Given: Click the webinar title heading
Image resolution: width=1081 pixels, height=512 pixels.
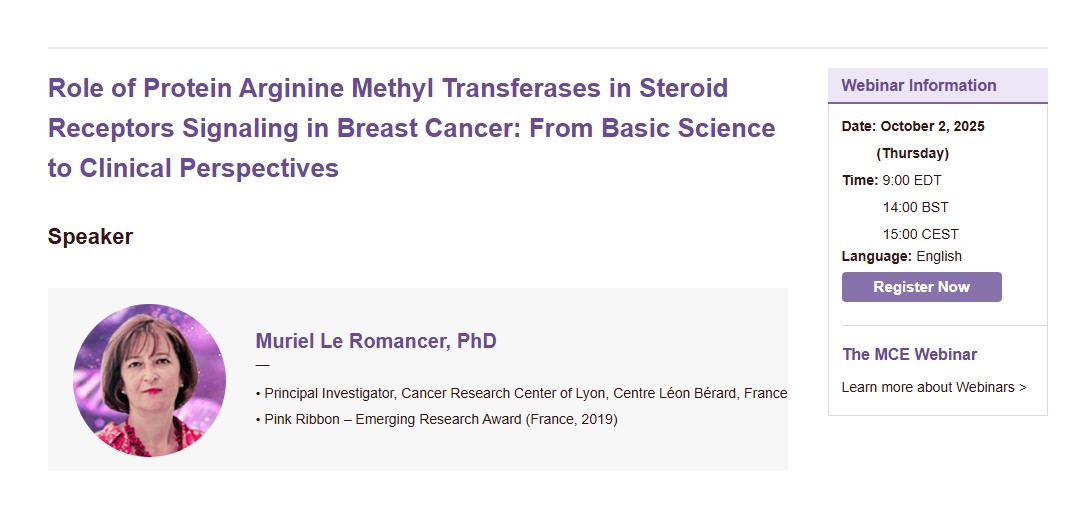Looking at the screenshot, I should pos(412,128).
